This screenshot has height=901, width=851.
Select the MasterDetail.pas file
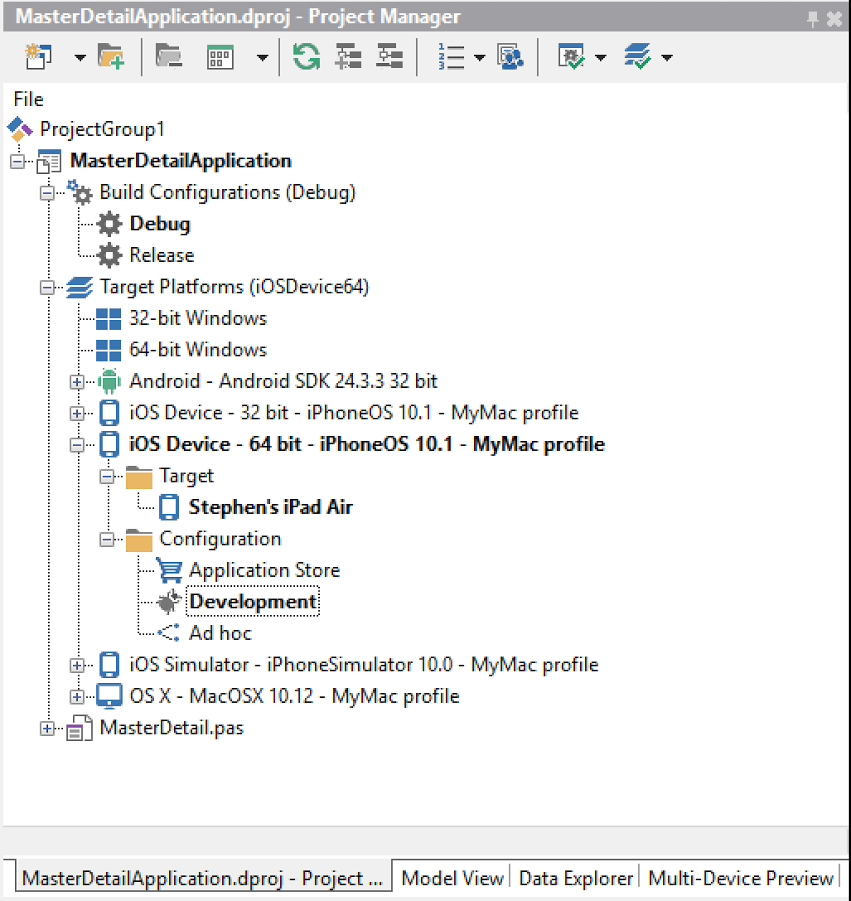click(x=171, y=728)
